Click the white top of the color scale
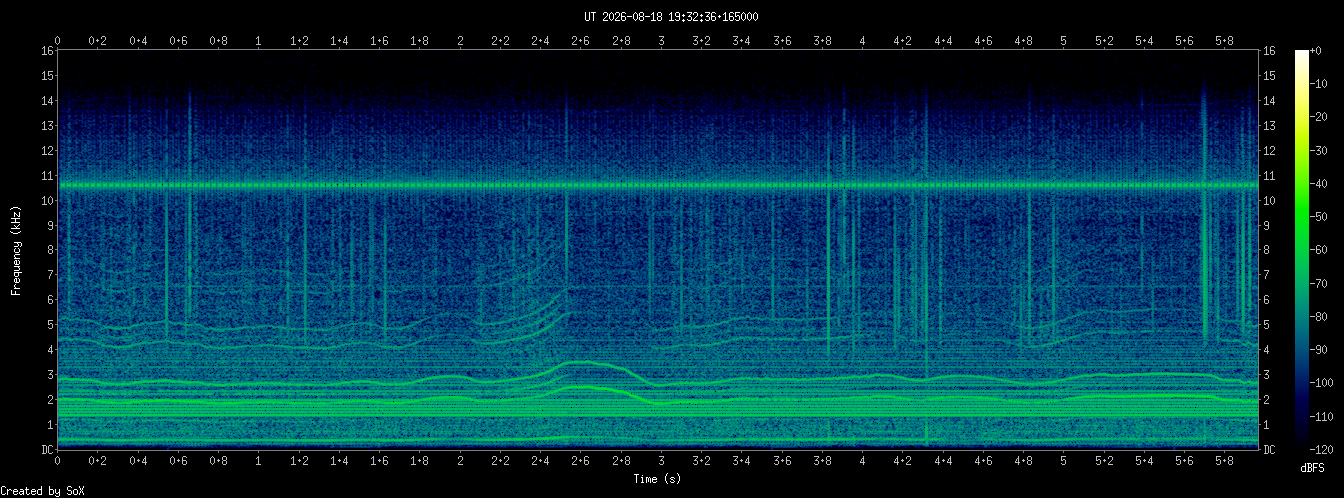This screenshot has width=1344, height=498. tap(1302, 55)
